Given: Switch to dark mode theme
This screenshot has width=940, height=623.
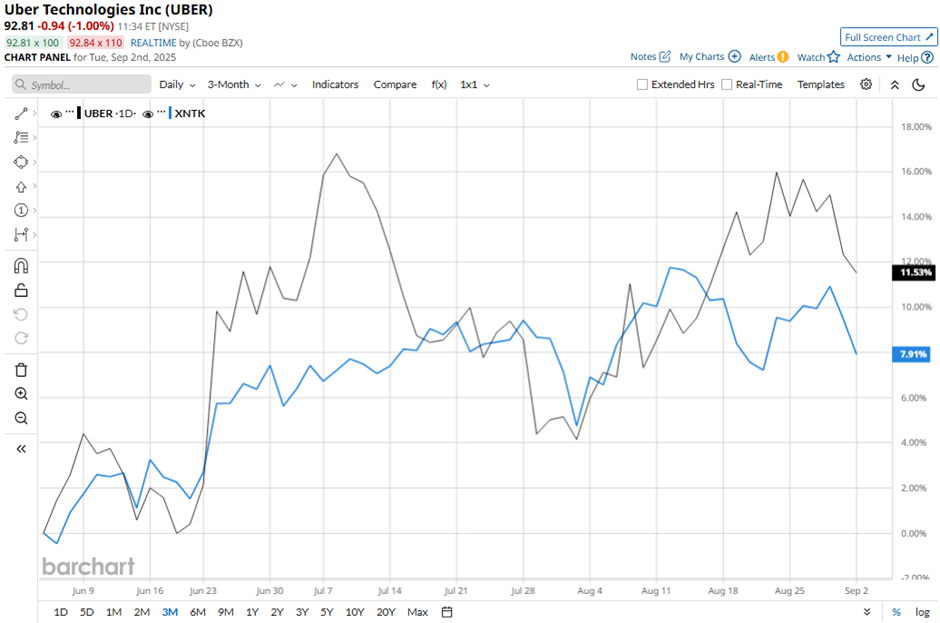Looking at the screenshot, I should [918, 85].
